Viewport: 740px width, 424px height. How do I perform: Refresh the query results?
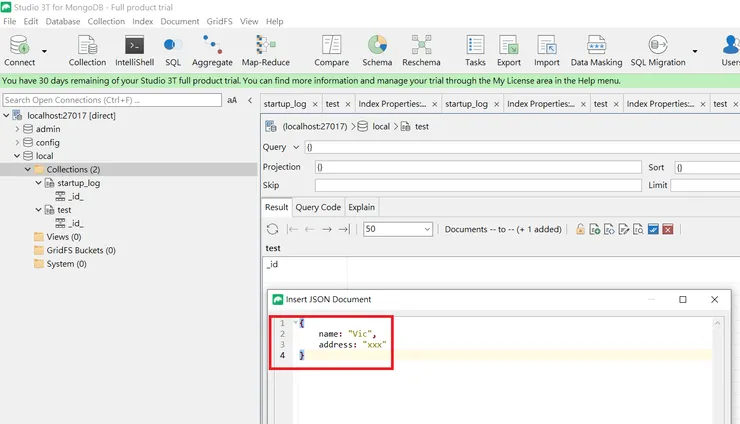[272, 229]
